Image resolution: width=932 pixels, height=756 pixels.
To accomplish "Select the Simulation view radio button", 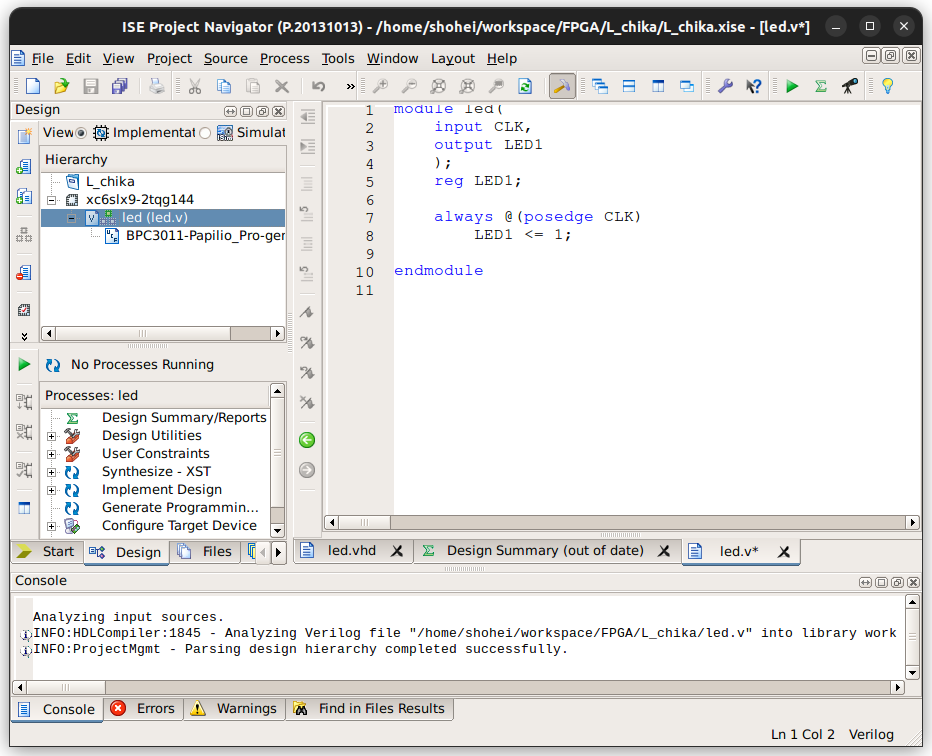I will (205, 133).
